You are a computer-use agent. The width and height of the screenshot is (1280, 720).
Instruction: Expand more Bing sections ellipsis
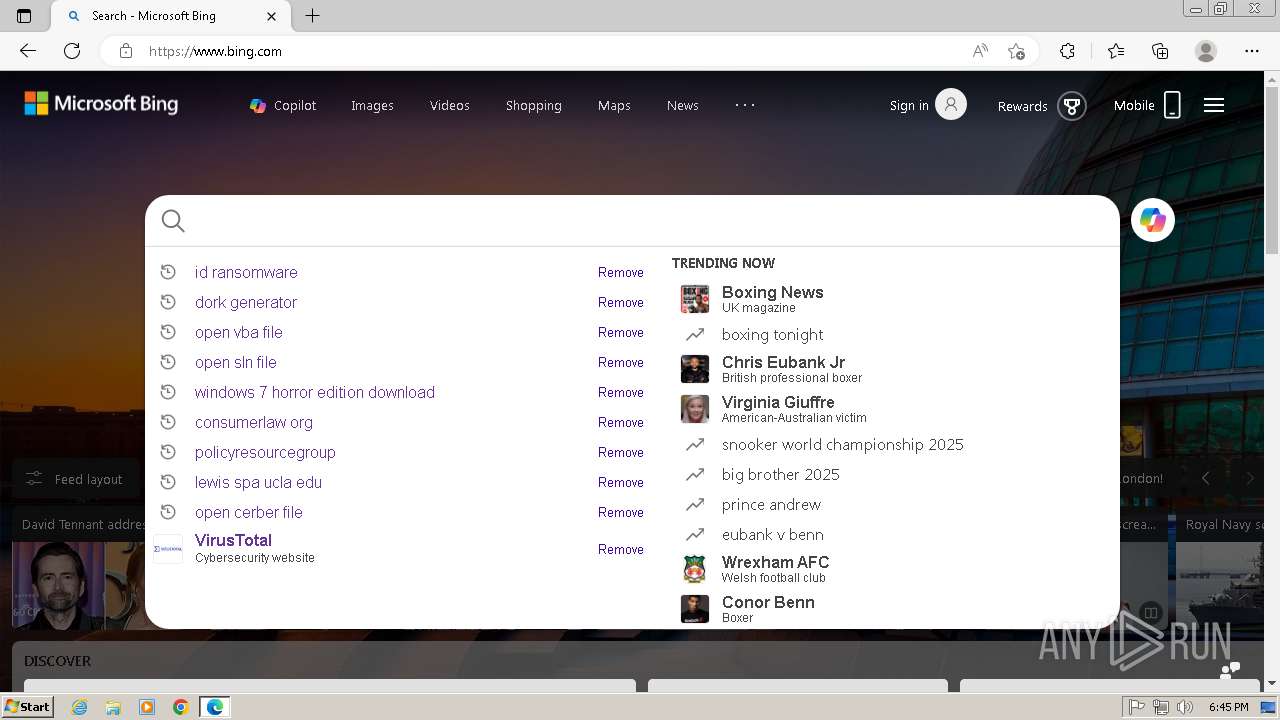[x=745, y=104]
